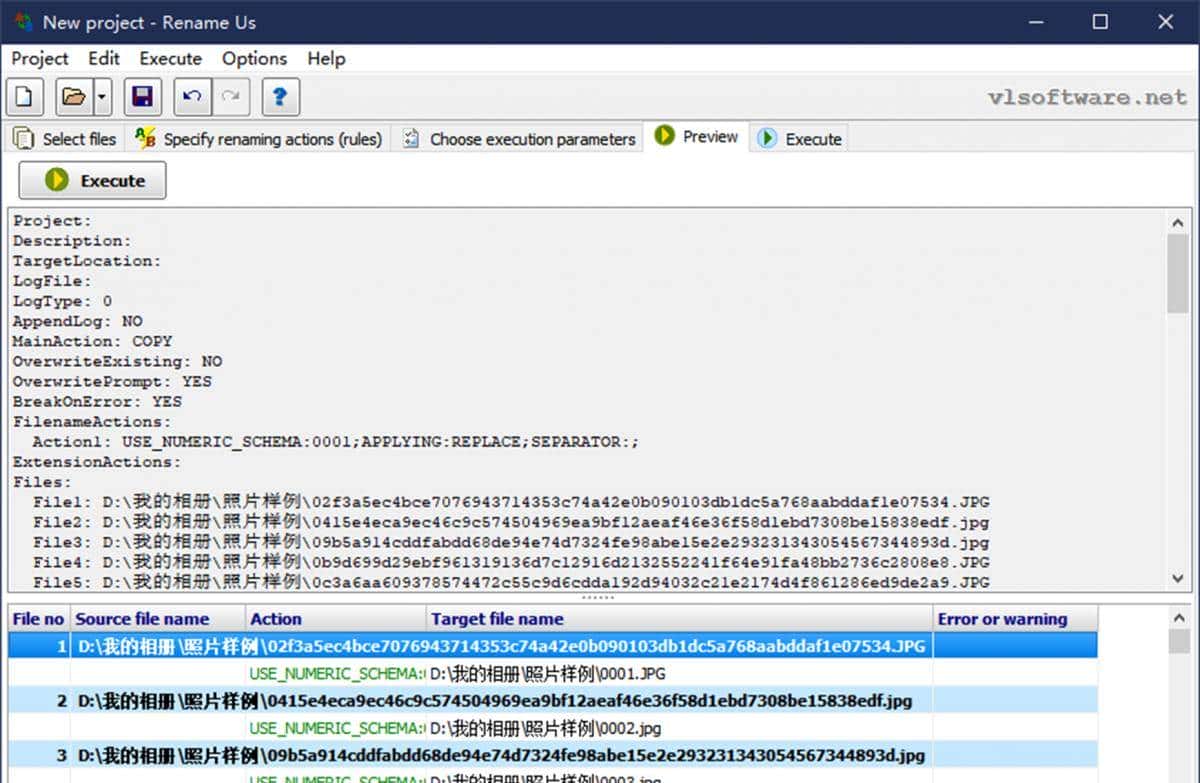Click the Open project folder icon
This screenshot has height=783, width=1200.
pyautogui.click(x=74, y=97)
